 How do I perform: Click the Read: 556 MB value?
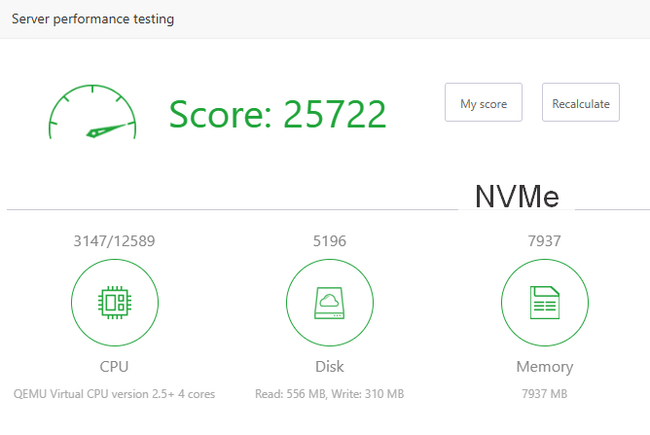point(292,394)
